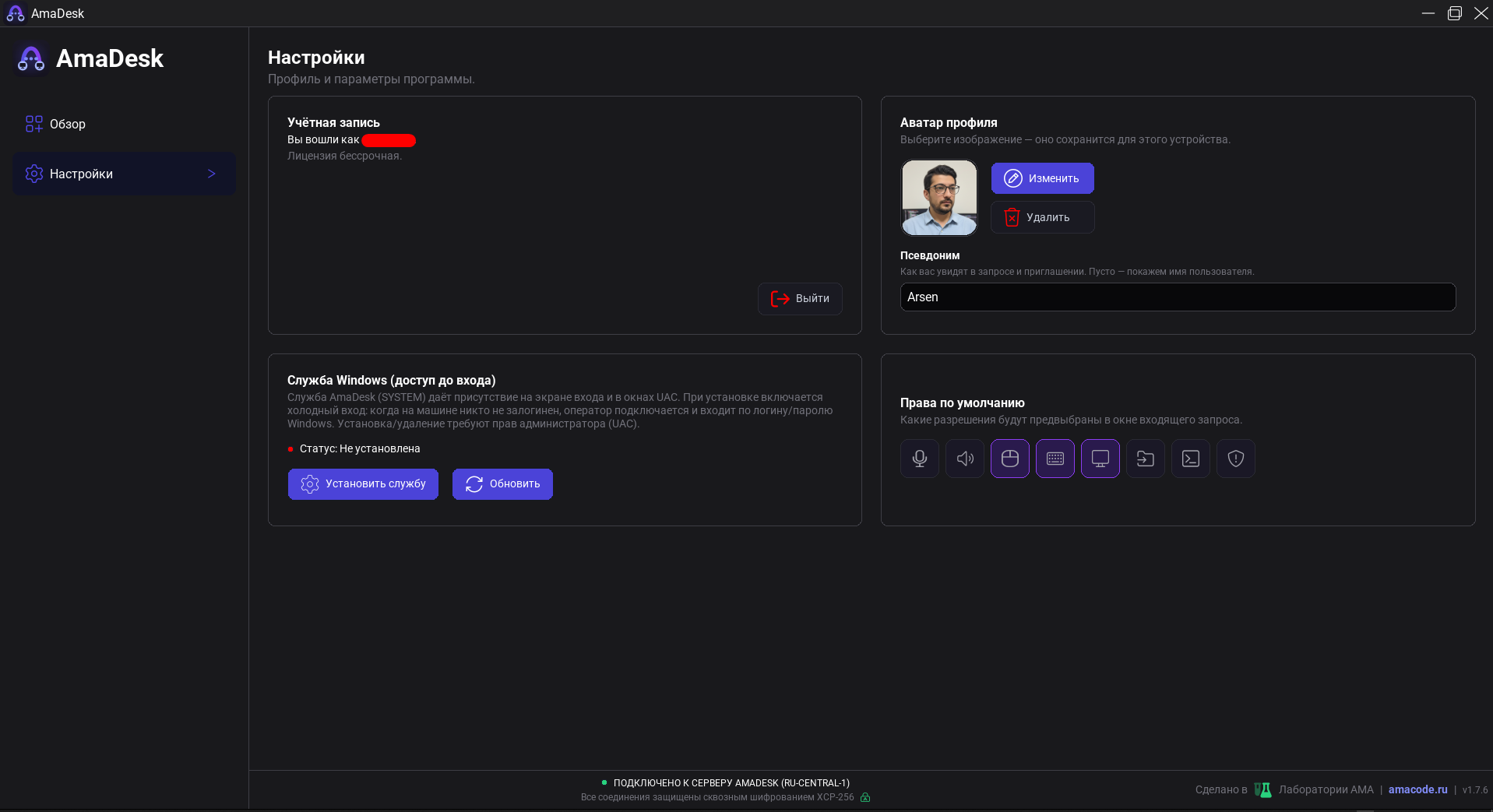The height and width of the screenshot is (812, 1493).
Task: Enable file transfer folder permission
Action: (x=1146, y=459)
